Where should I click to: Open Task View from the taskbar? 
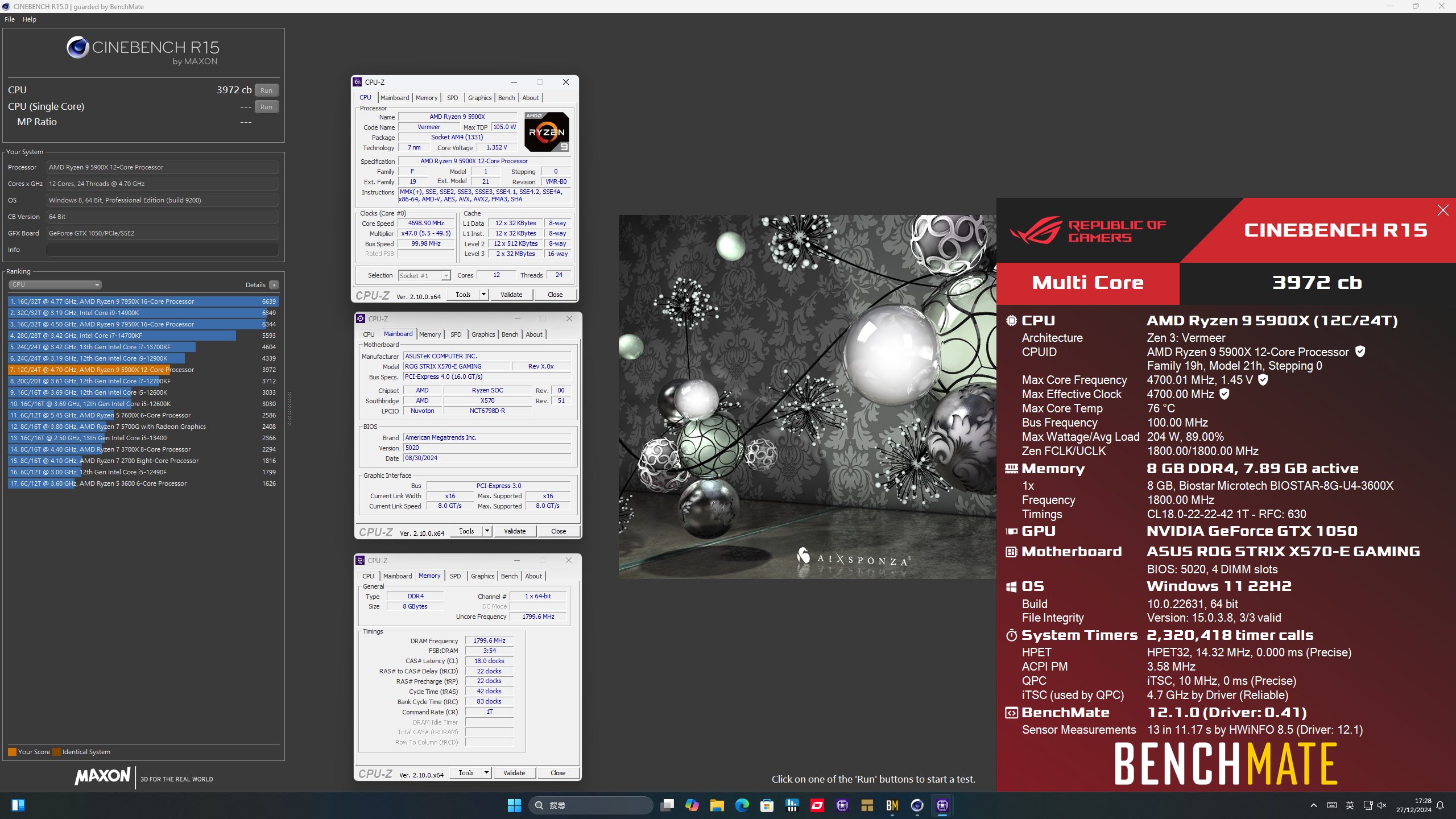coord(667,805)
